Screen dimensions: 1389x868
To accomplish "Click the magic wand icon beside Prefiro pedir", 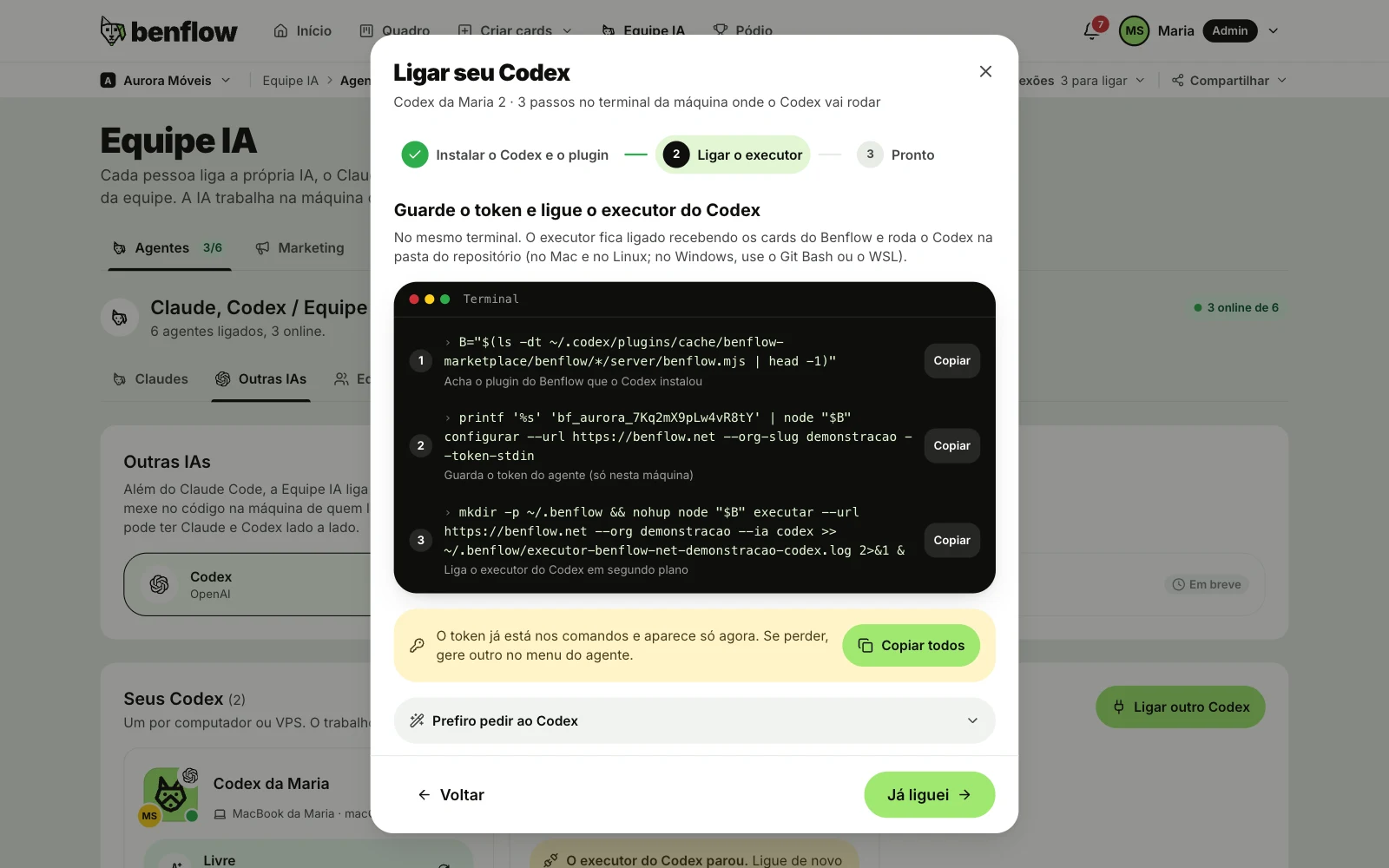I will (417, 720).
